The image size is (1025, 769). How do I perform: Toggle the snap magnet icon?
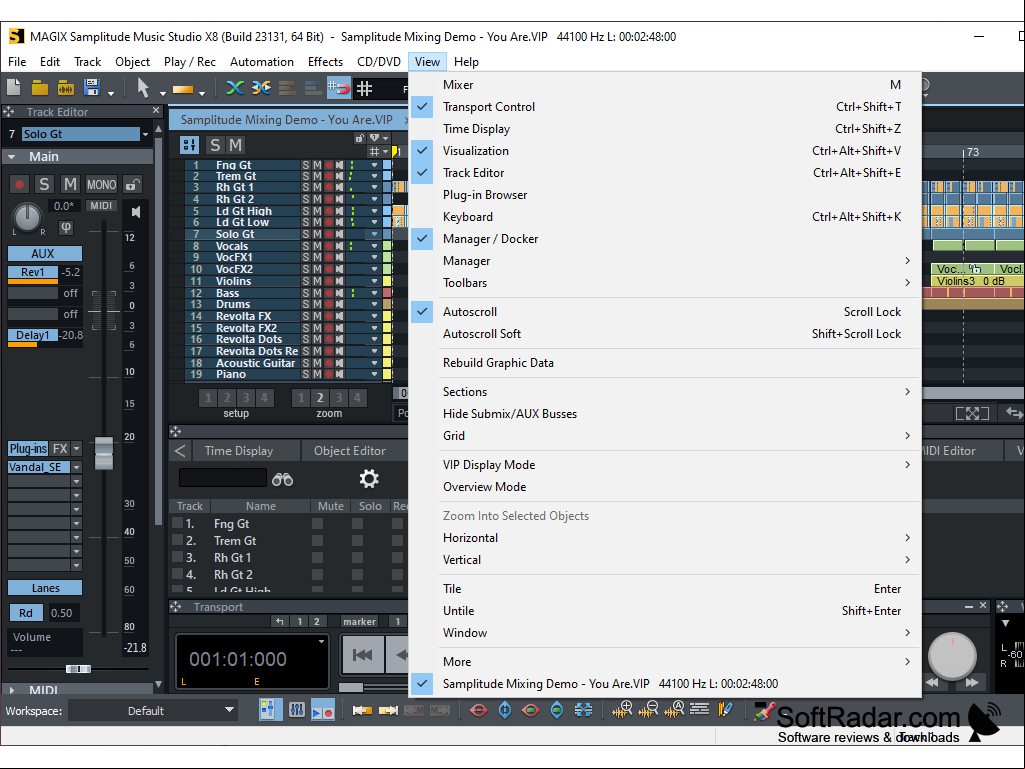(x=339, y=88)
